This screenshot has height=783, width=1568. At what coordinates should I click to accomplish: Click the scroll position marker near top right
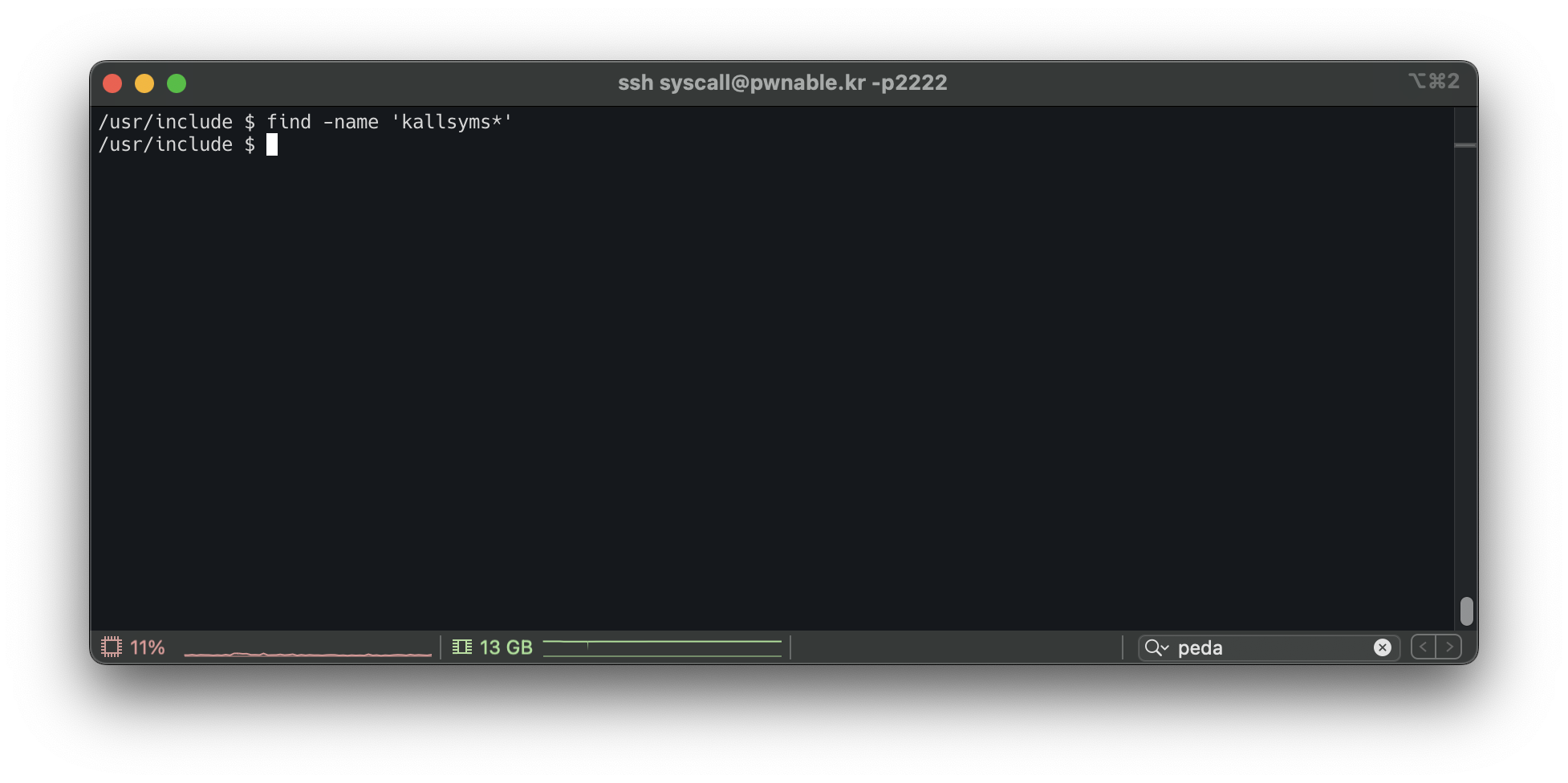pos(1465,145)
